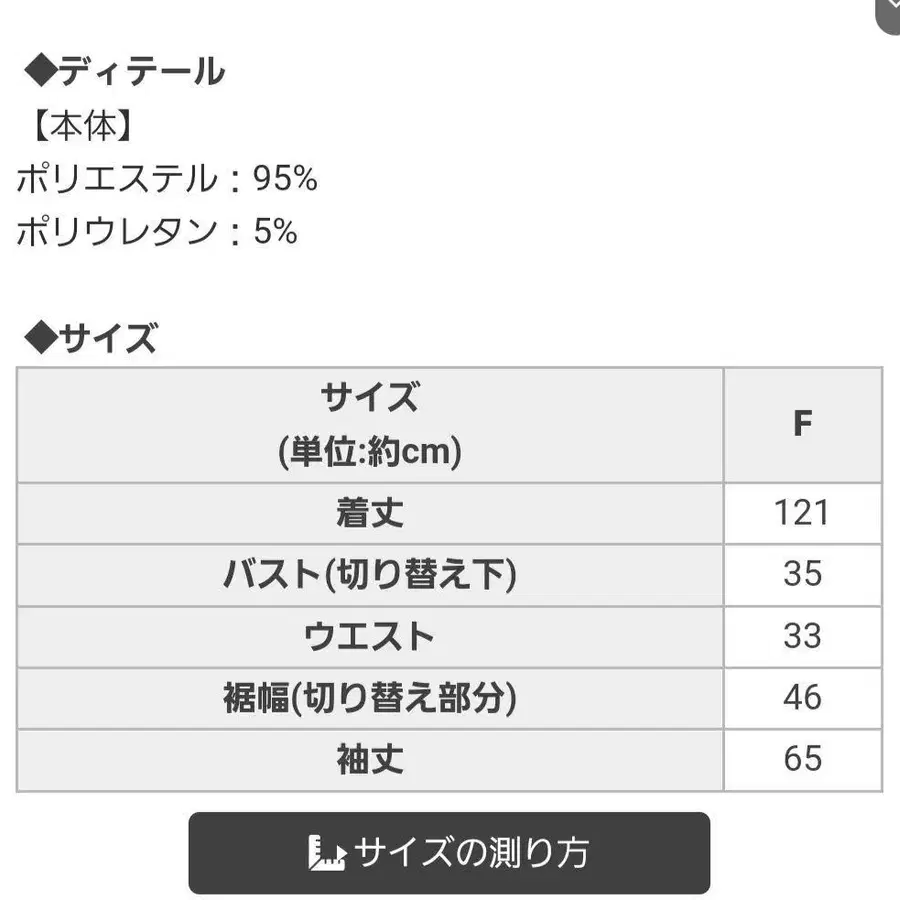Viewport: 900px width, 900px height.
Task: Click the 121 value for 着丈
Action: coord(802,513)
